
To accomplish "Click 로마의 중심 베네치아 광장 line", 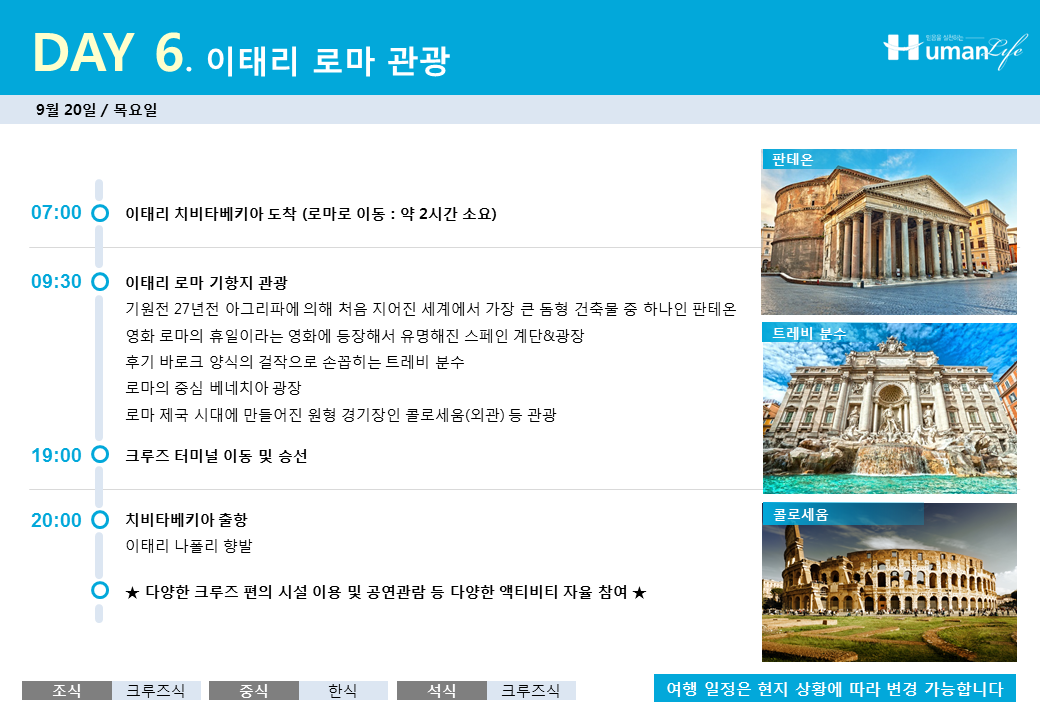I will coord(213,388).
